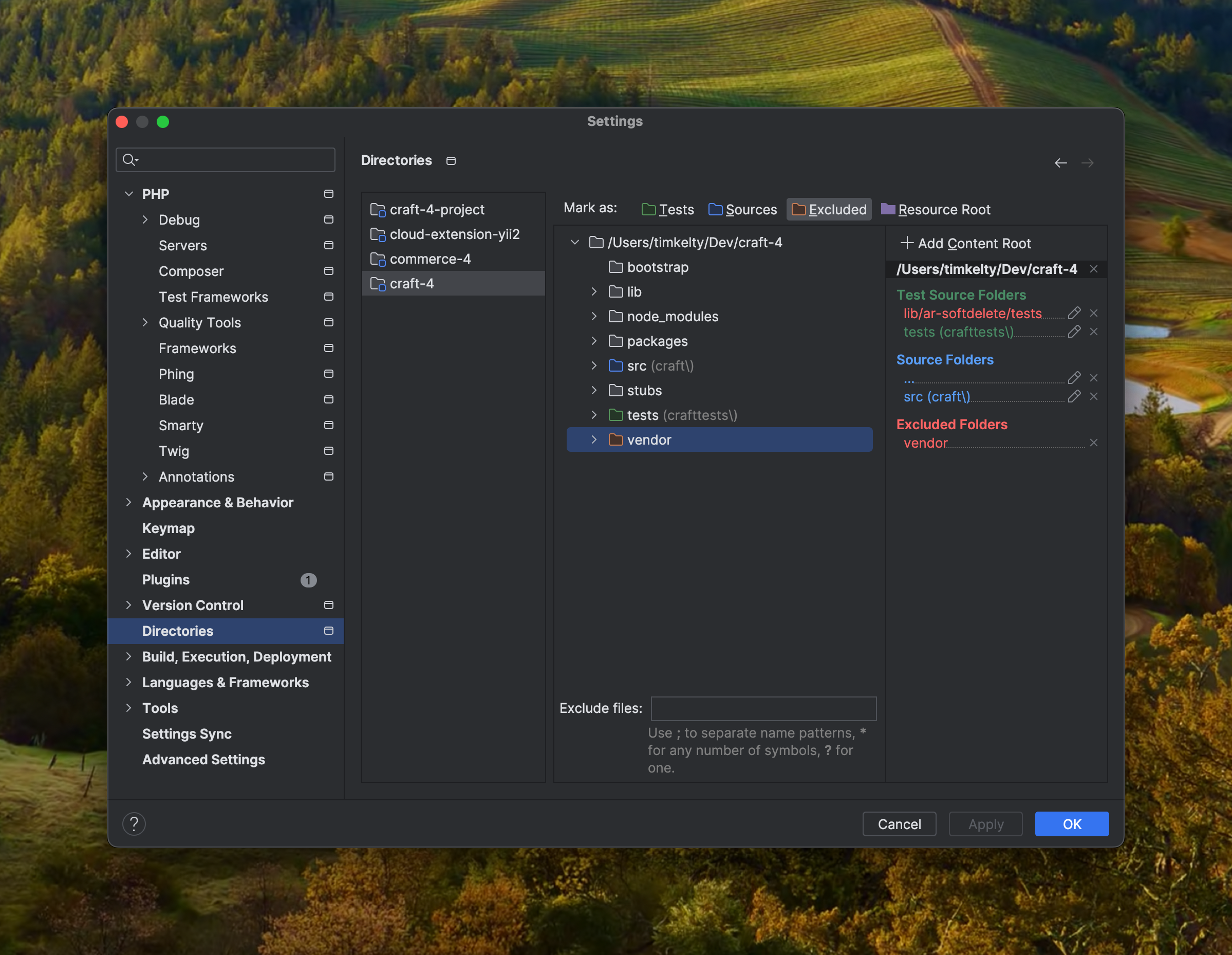Open the Keymap settings page

click(168, 528)
